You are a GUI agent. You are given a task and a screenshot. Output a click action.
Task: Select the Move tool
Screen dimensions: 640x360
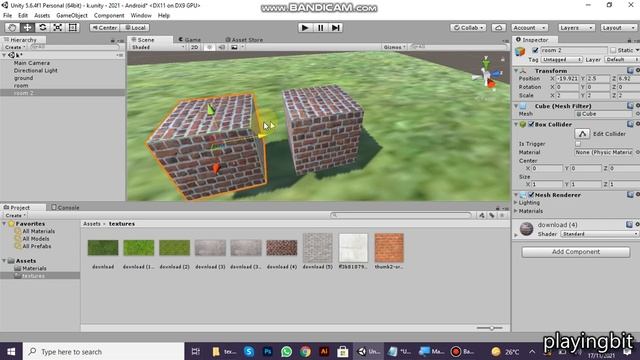(x=27, y=27)
